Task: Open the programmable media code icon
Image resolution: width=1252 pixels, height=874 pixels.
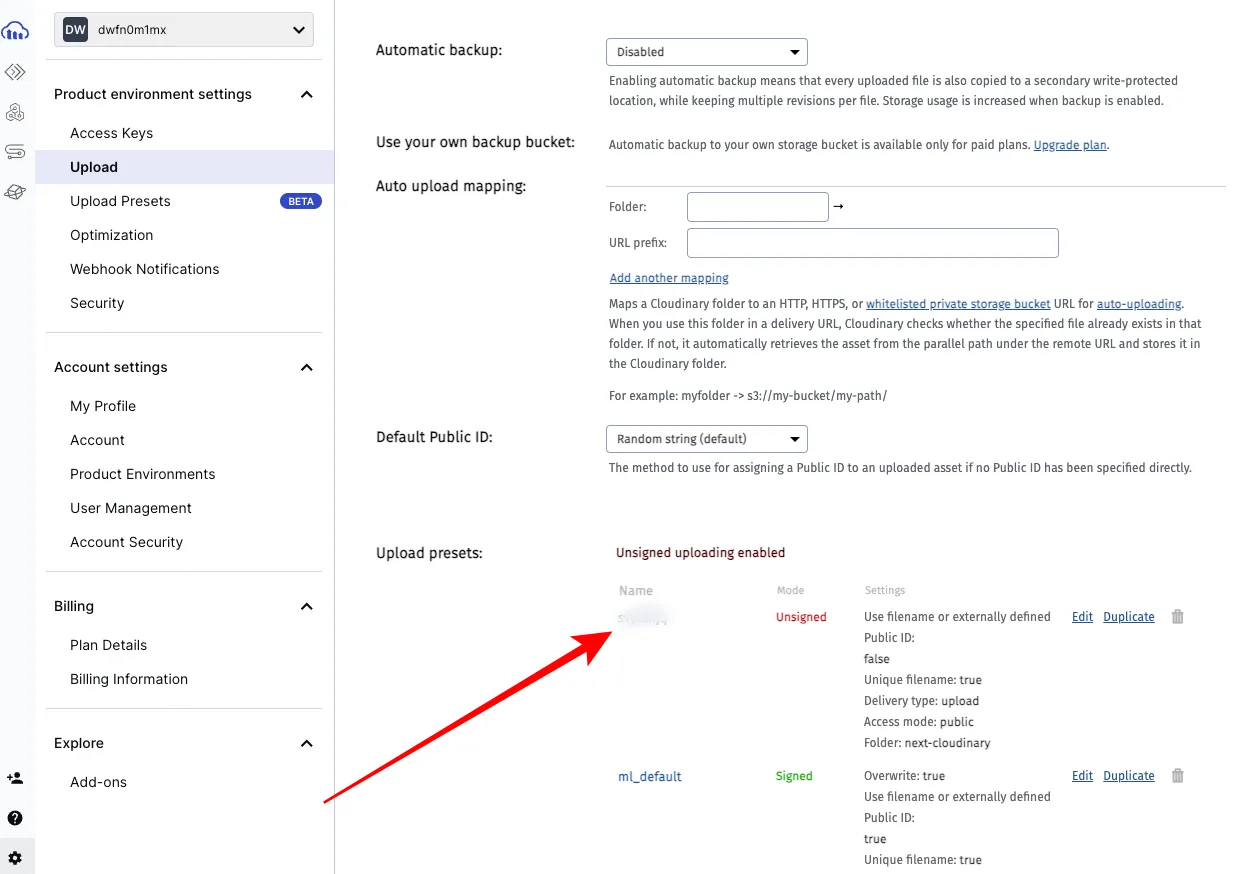Action: pos(15,72)
